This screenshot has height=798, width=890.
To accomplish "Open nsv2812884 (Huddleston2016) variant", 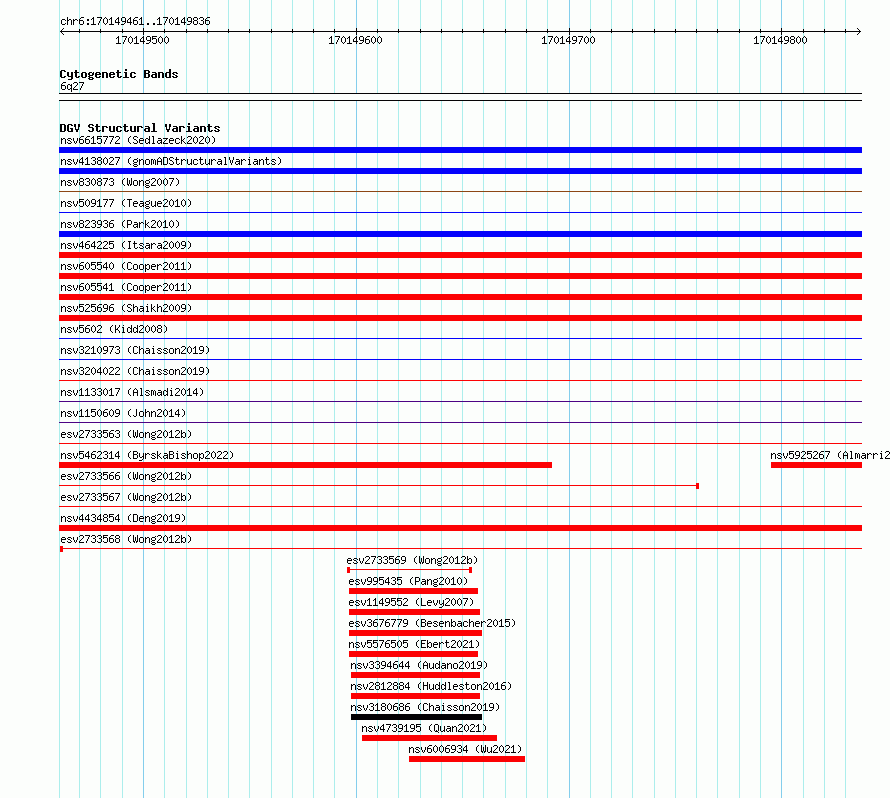I will coord(431,686).
